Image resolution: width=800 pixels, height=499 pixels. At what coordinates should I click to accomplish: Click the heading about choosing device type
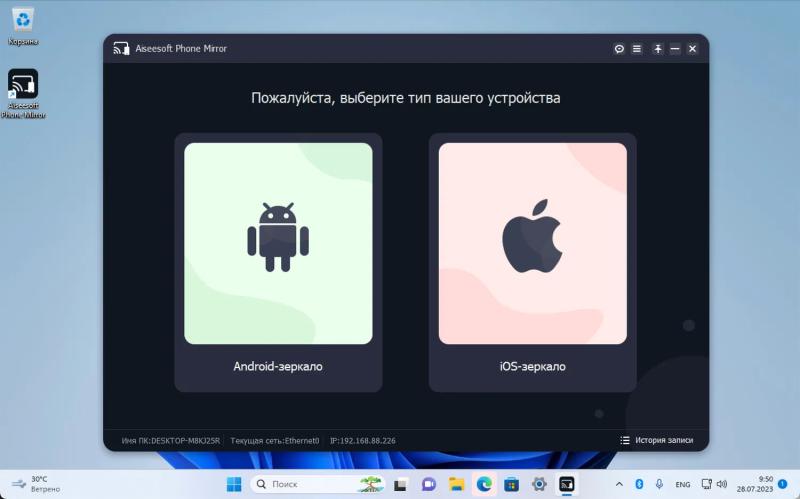click(406, 97)
